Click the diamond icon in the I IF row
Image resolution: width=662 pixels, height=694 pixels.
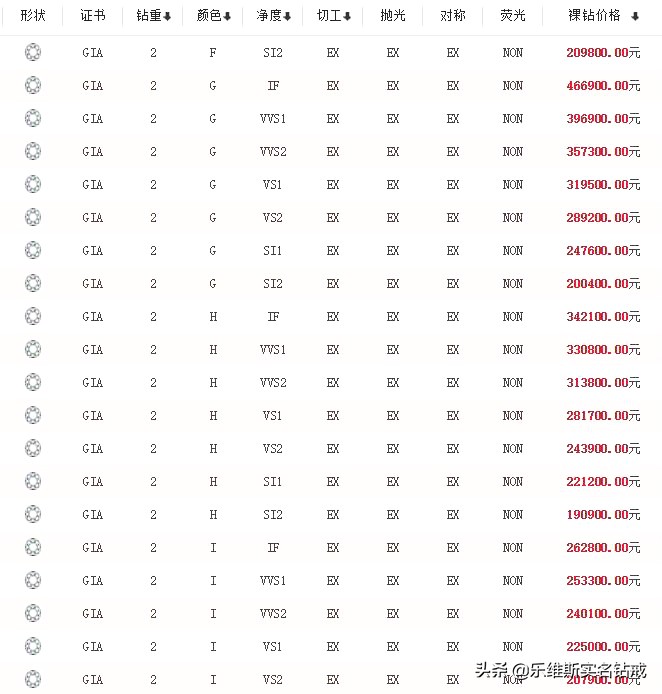pyautogui.click(x=33, y=548)
